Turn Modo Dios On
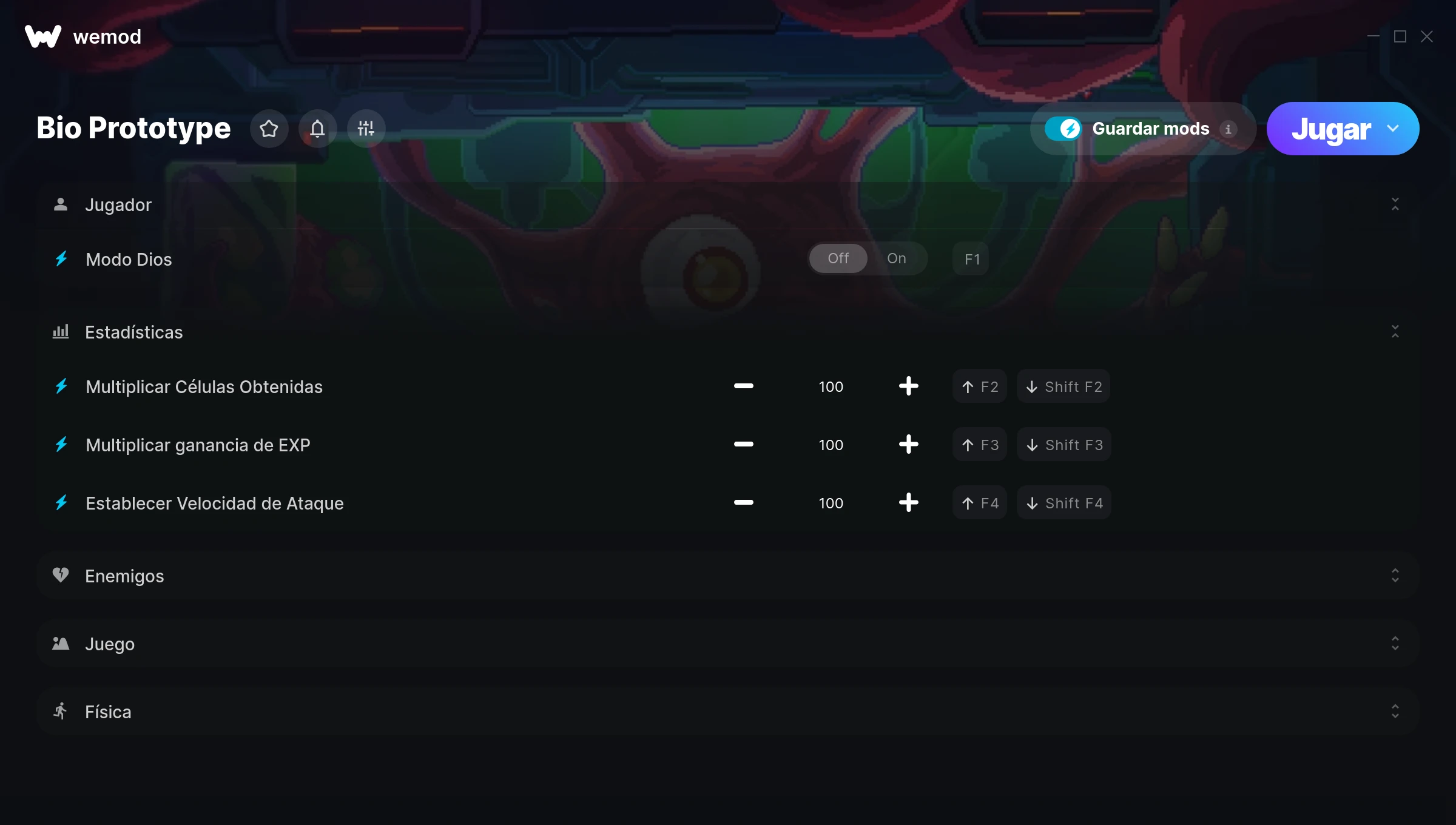Screen dimensions: 1456x825 [x=897, y=258]
